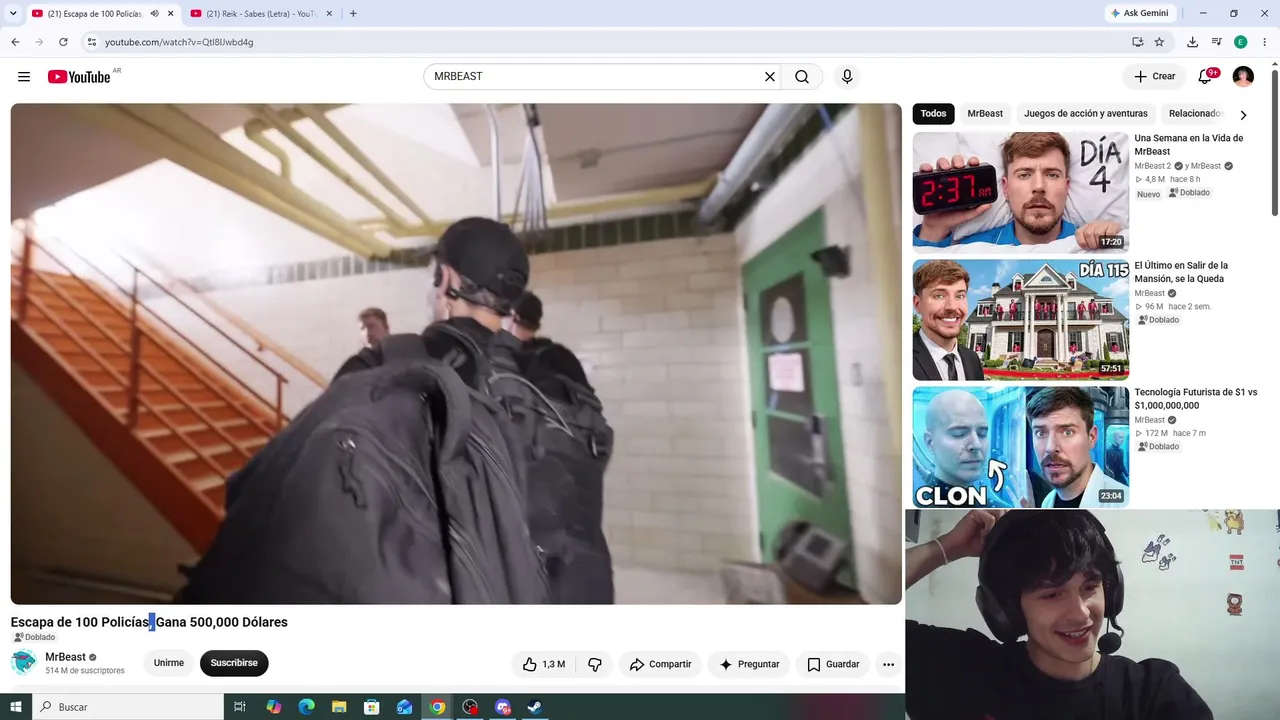Viewport: 1280px width, 720px height.
Task: Show more filter chips with right arrow
Action: pos(1243,115)
